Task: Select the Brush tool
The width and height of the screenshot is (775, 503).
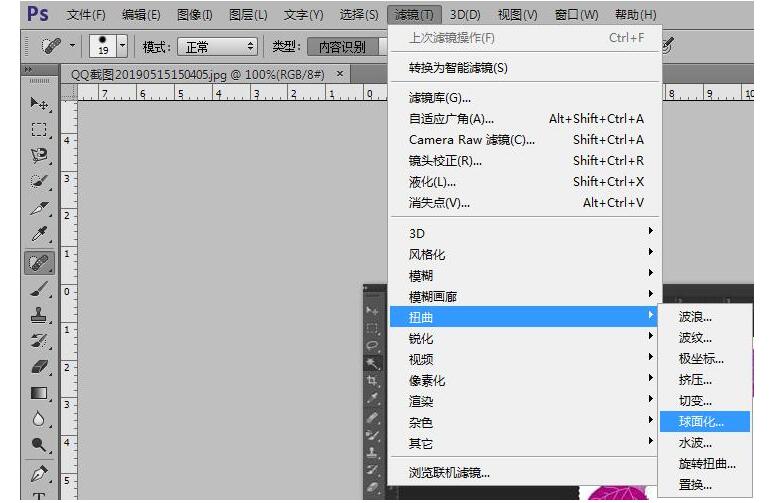Action: (39, 289)
